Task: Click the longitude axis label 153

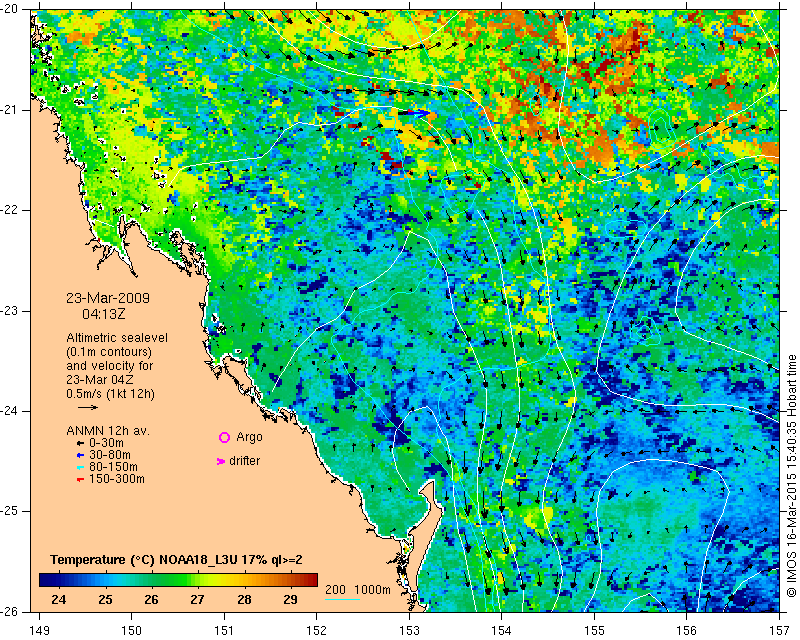Action: [x=409, y=631]
